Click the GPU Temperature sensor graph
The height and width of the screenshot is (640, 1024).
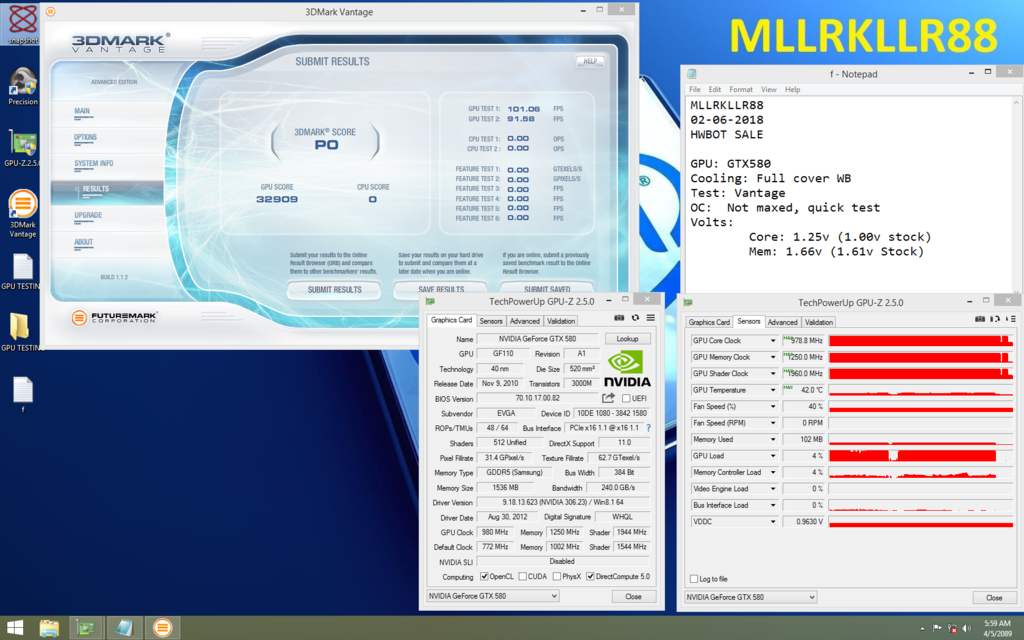tap(921, 390)
